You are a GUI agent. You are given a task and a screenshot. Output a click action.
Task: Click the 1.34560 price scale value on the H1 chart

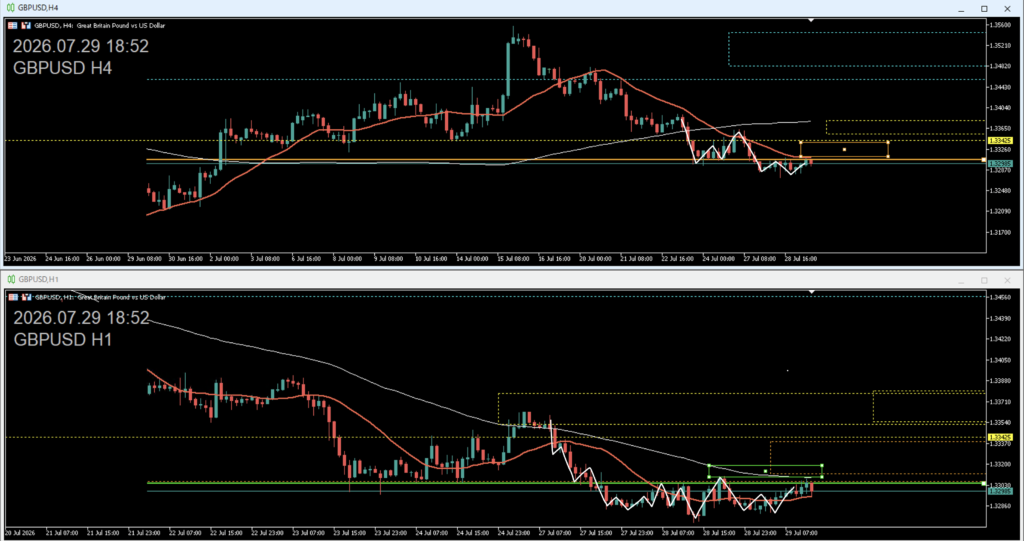1001,297
